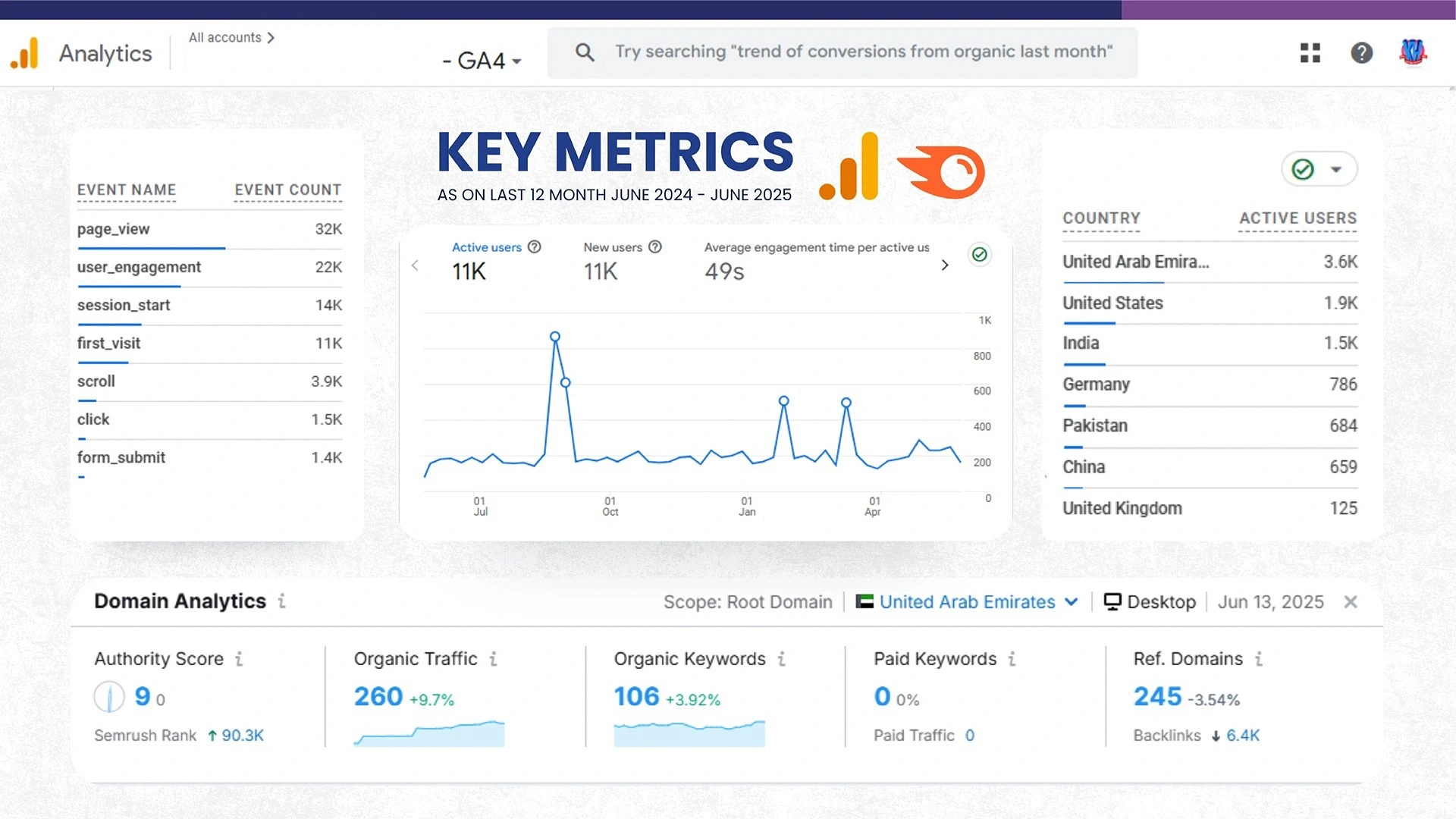
Task: Click the Semrush Rank 90.3K link
Action: 242,736
